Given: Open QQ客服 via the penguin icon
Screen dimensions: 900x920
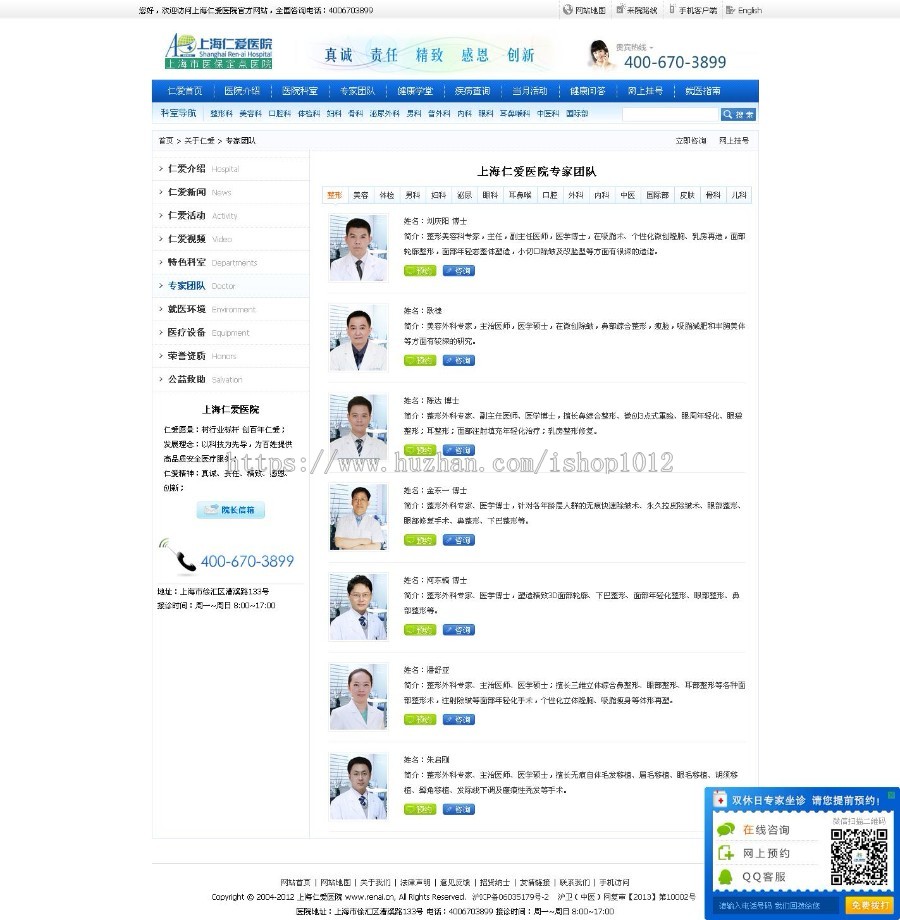Looking at the screenshot, I should click(x=725, y=875).
